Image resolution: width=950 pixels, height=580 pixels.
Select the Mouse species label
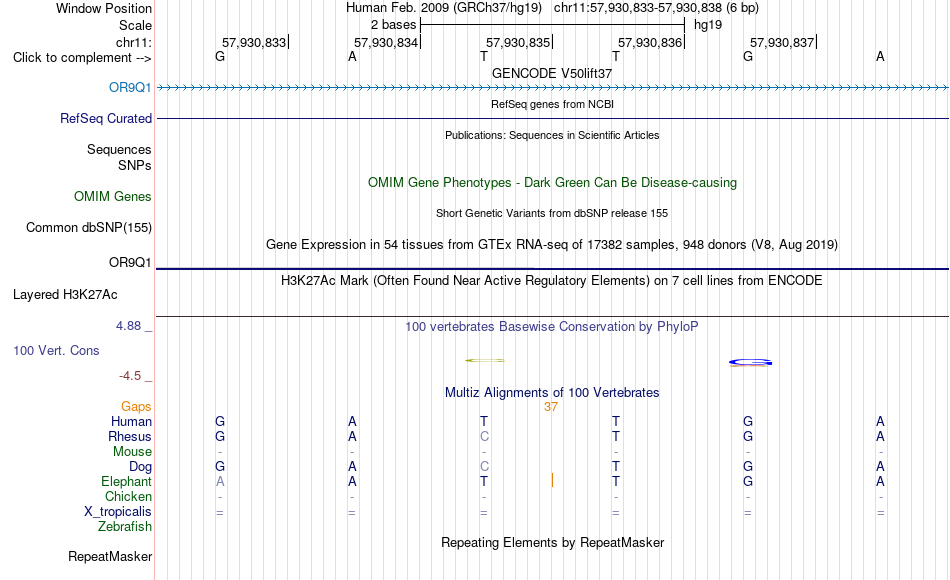pos(132,452)
